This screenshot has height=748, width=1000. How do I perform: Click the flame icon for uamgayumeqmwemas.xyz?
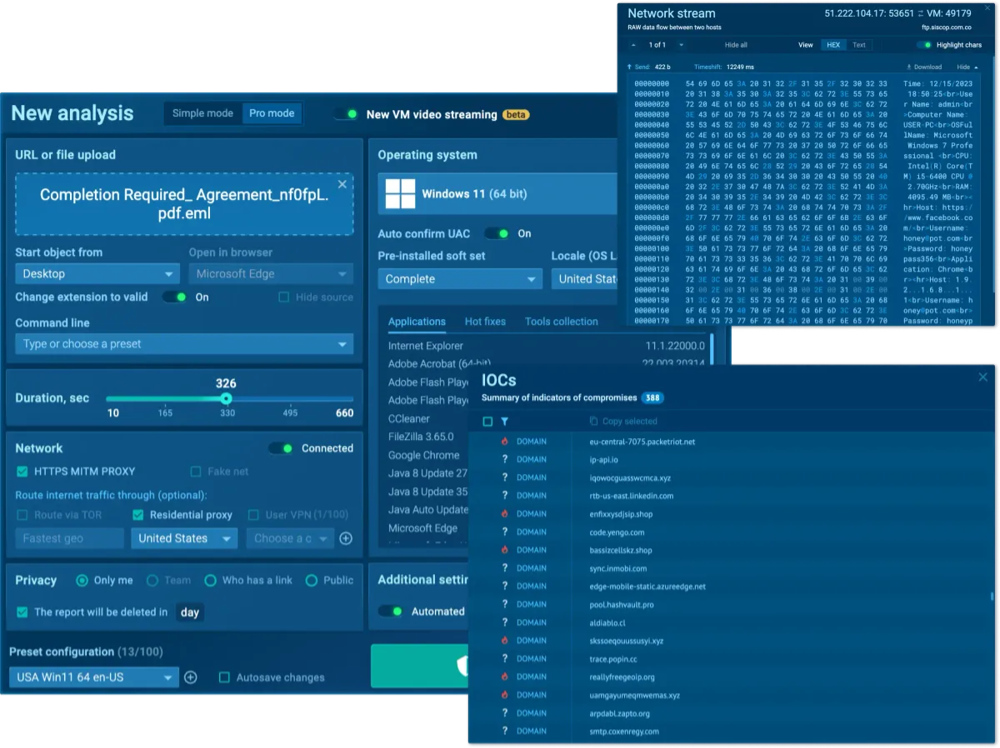(x=504, y=694)
